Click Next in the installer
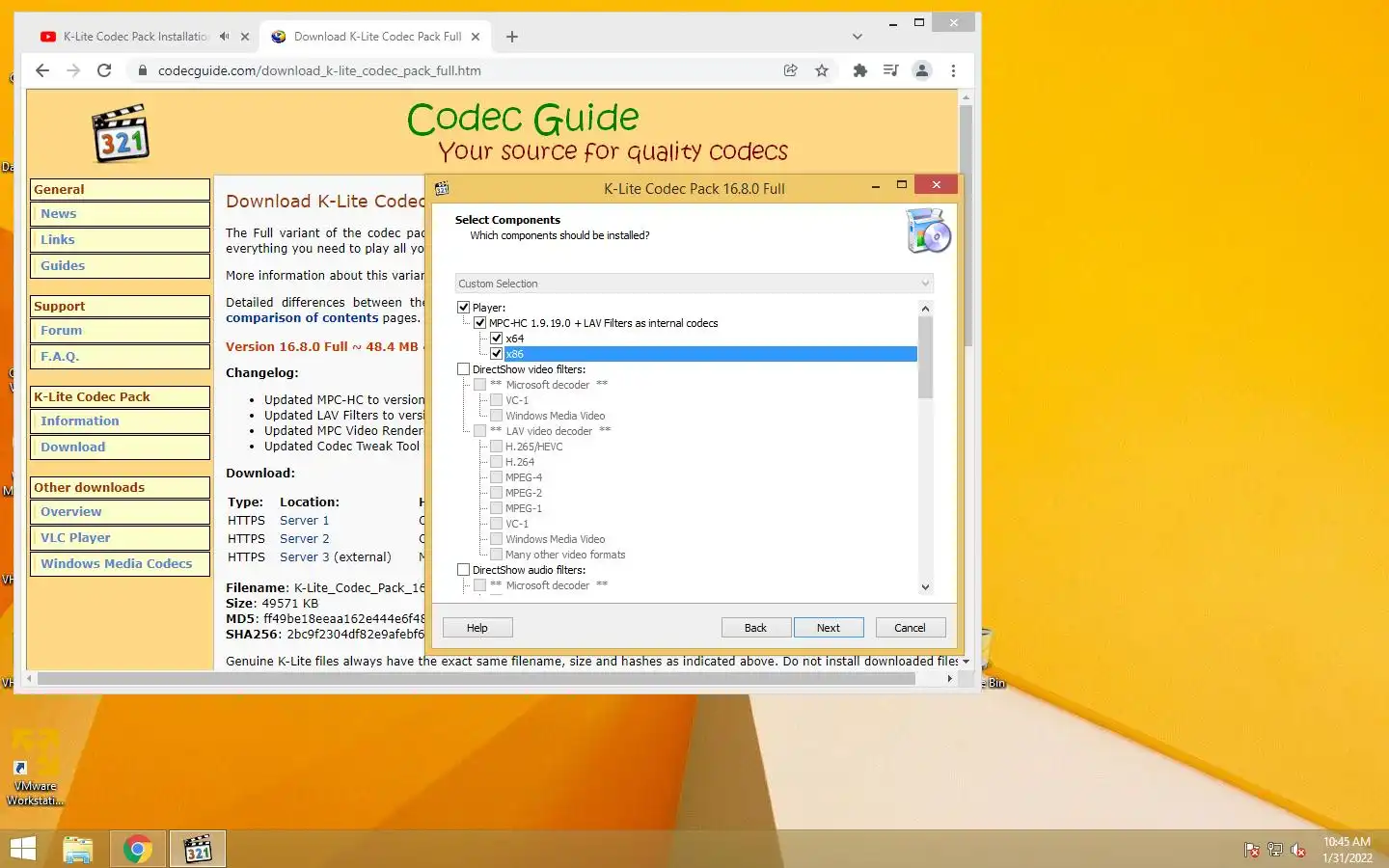This screenshot has width=1389, height=868. (829, 628)
